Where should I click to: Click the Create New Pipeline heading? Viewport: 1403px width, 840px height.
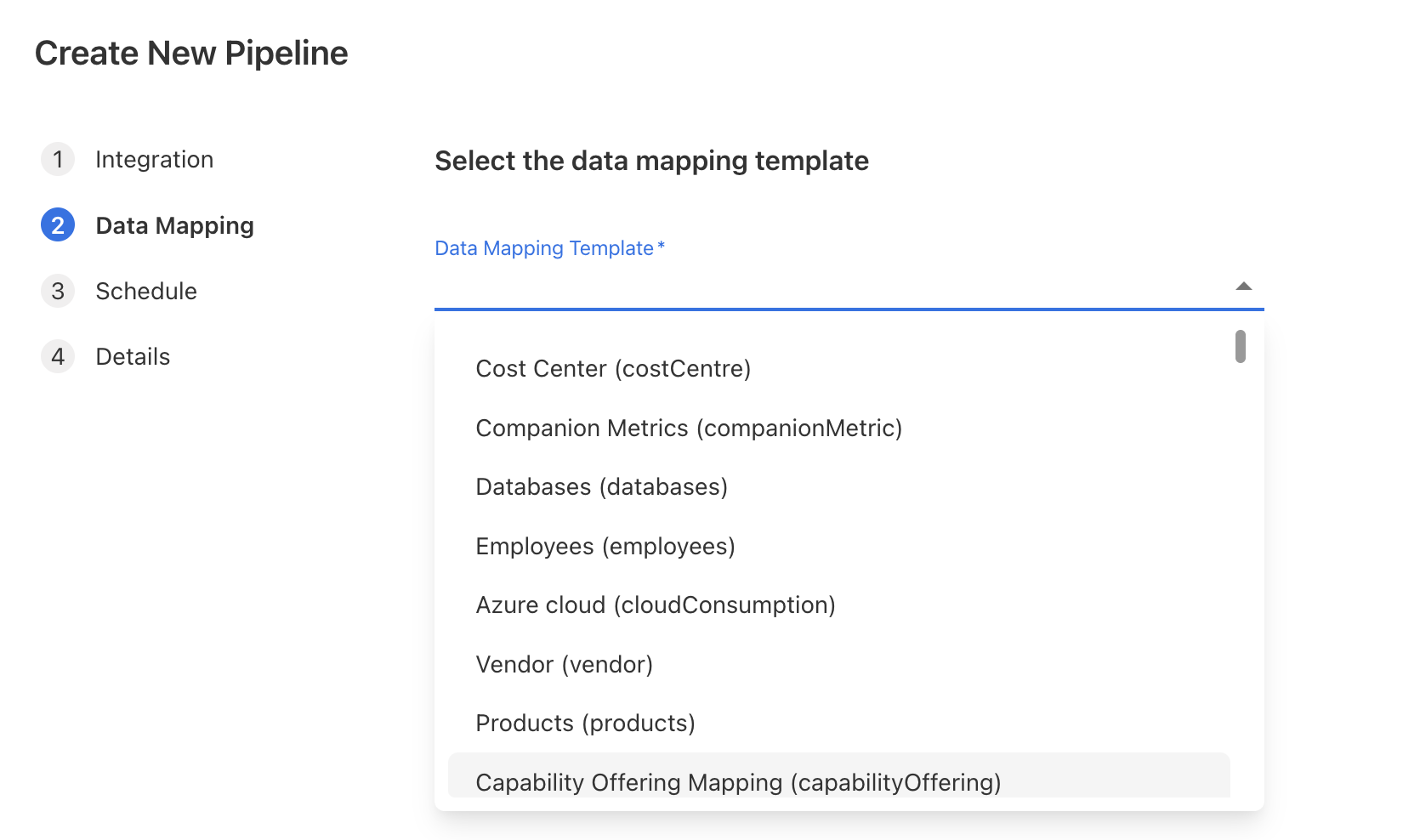tap(190, 53)
